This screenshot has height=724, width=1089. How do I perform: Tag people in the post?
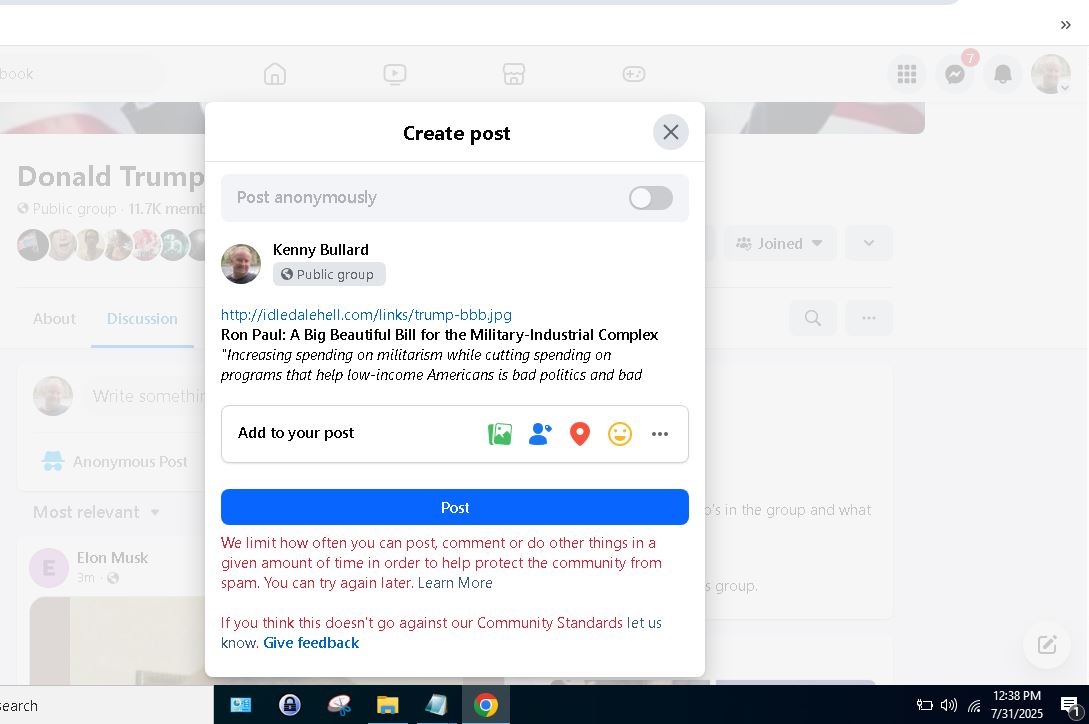tap(540, 434)
